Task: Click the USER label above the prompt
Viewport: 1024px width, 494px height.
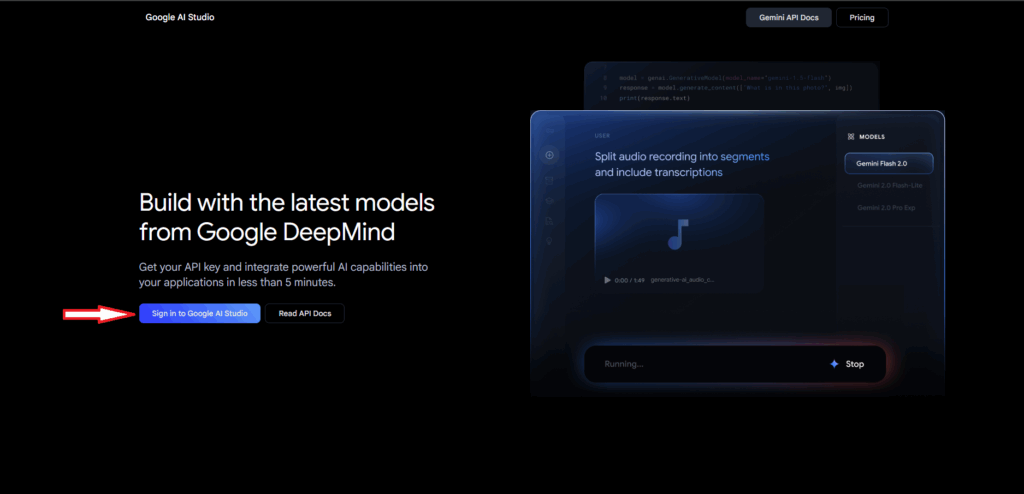Action: [601, 136]
